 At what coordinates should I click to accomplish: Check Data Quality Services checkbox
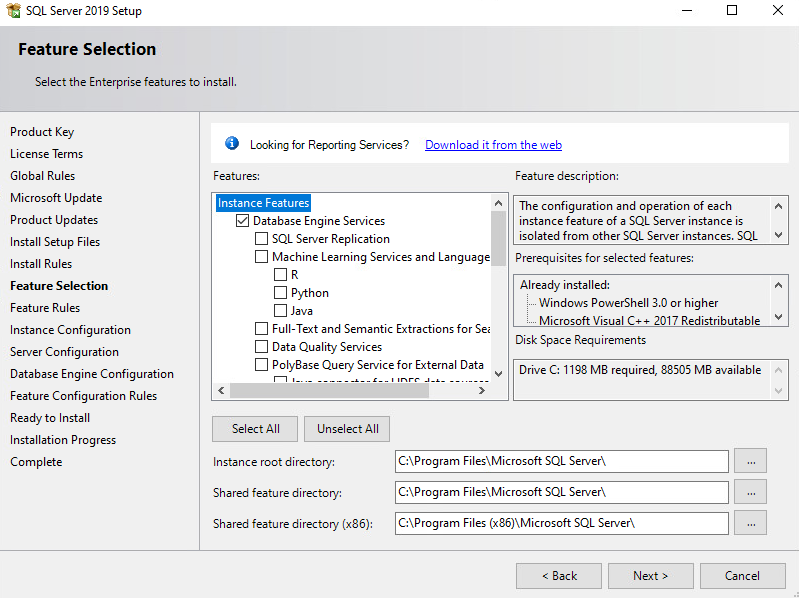point(261,346)
